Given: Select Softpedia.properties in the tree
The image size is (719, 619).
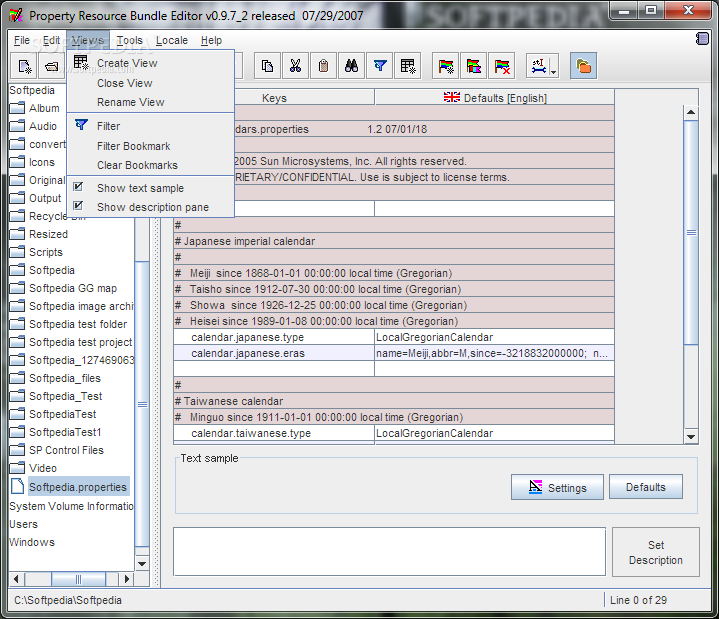Looking at the screenshot, I should [x=77, y=487].
